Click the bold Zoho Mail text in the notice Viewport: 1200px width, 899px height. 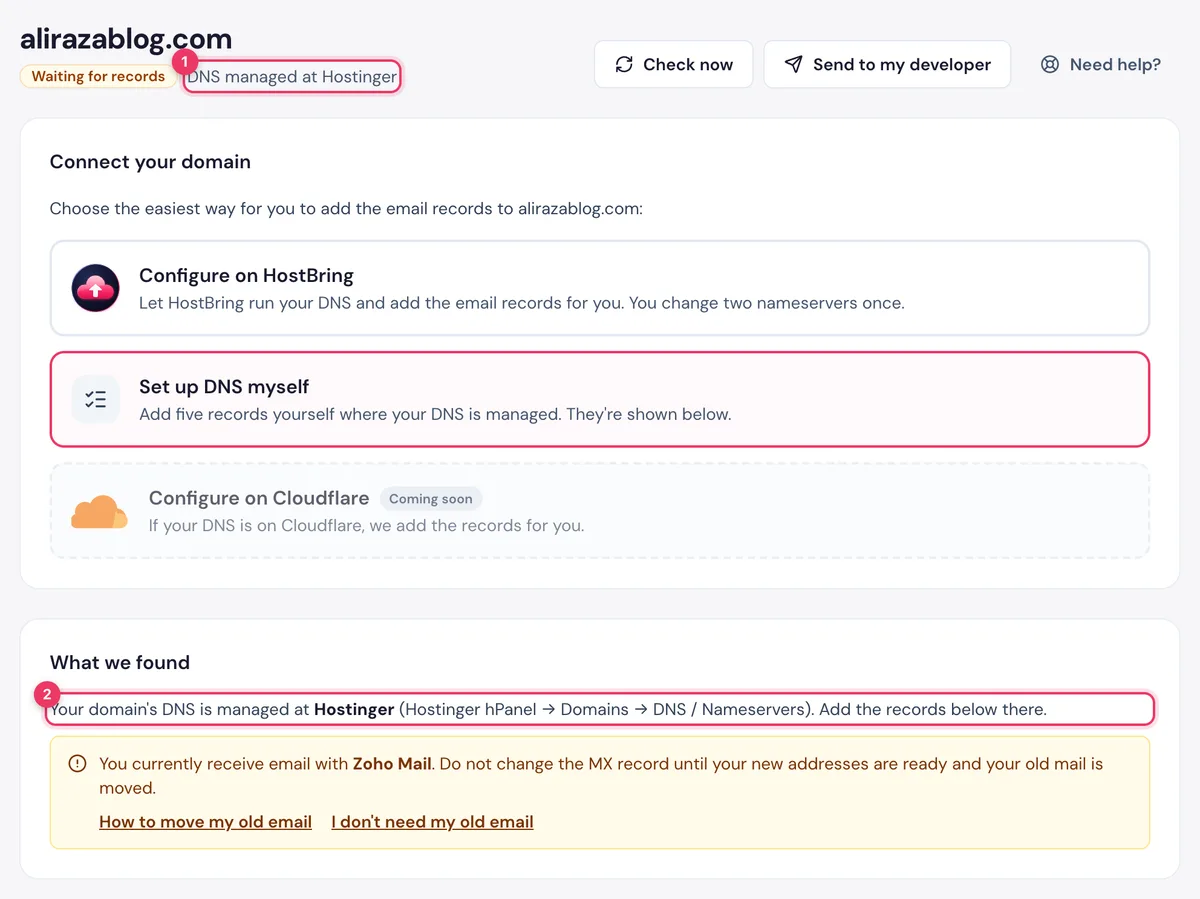point(392,764)
